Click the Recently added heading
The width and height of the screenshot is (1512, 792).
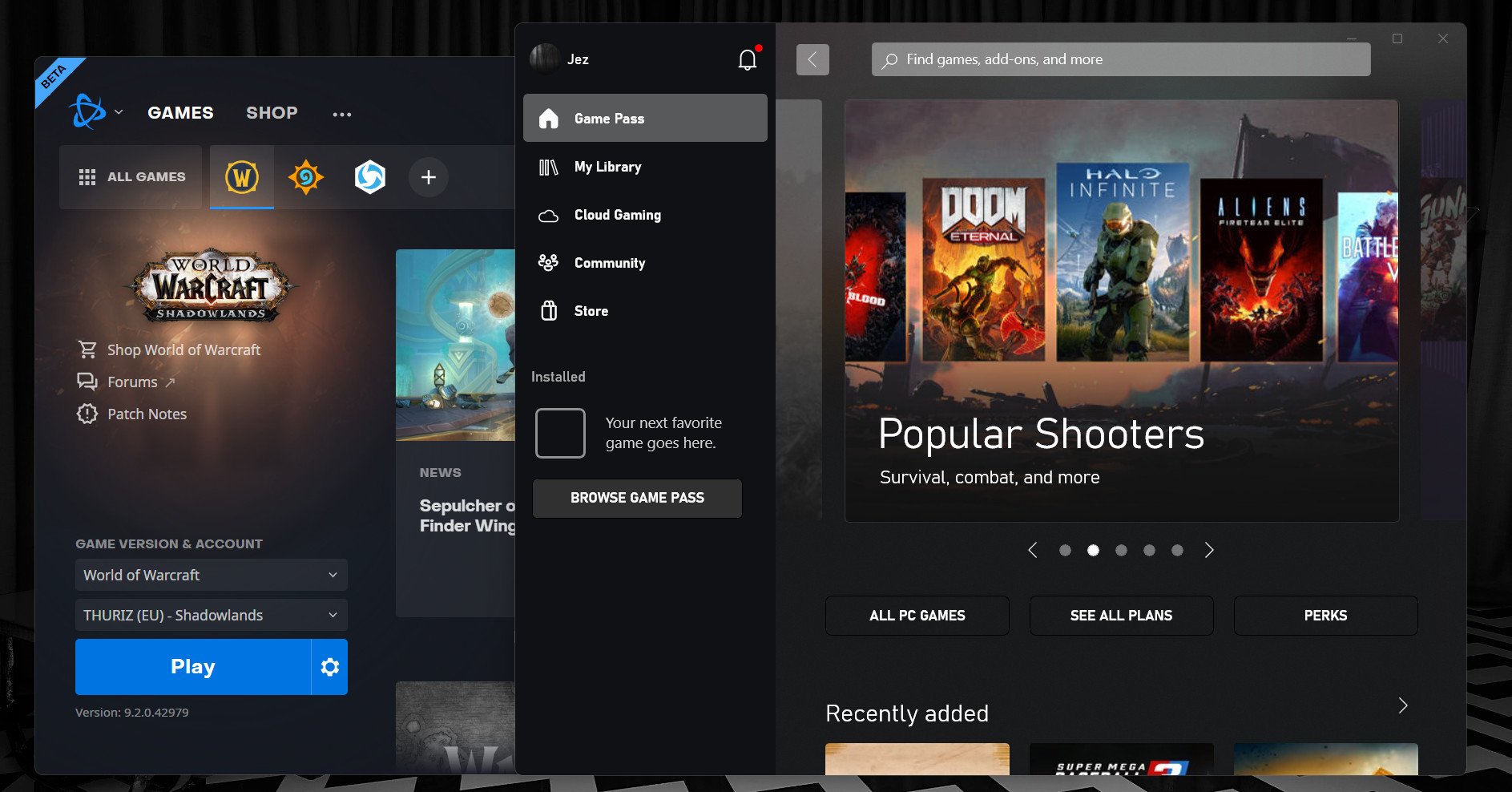[907, 713]
